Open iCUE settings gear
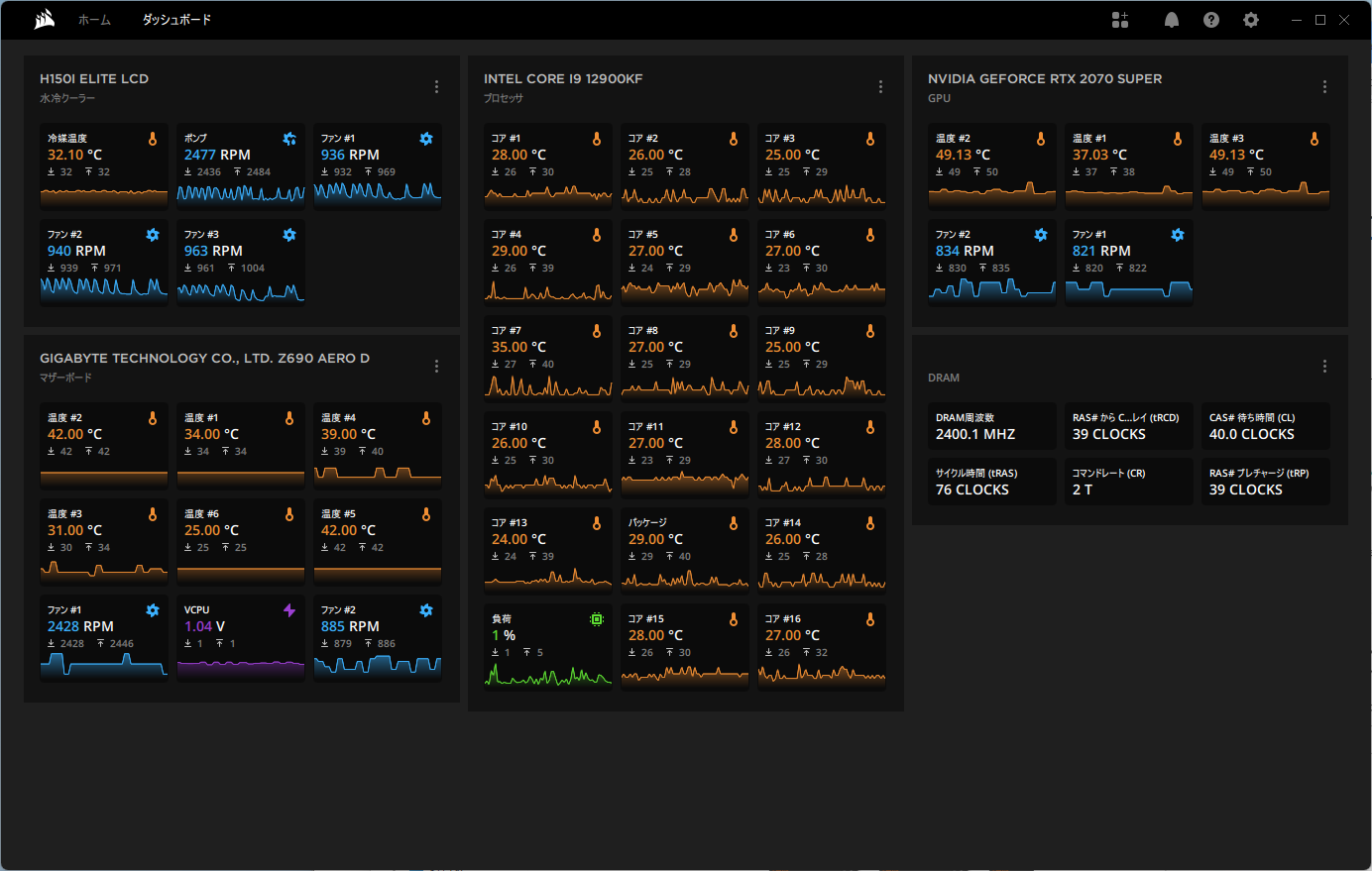This screenshot has width=1372, height=871. point(1251,20)
